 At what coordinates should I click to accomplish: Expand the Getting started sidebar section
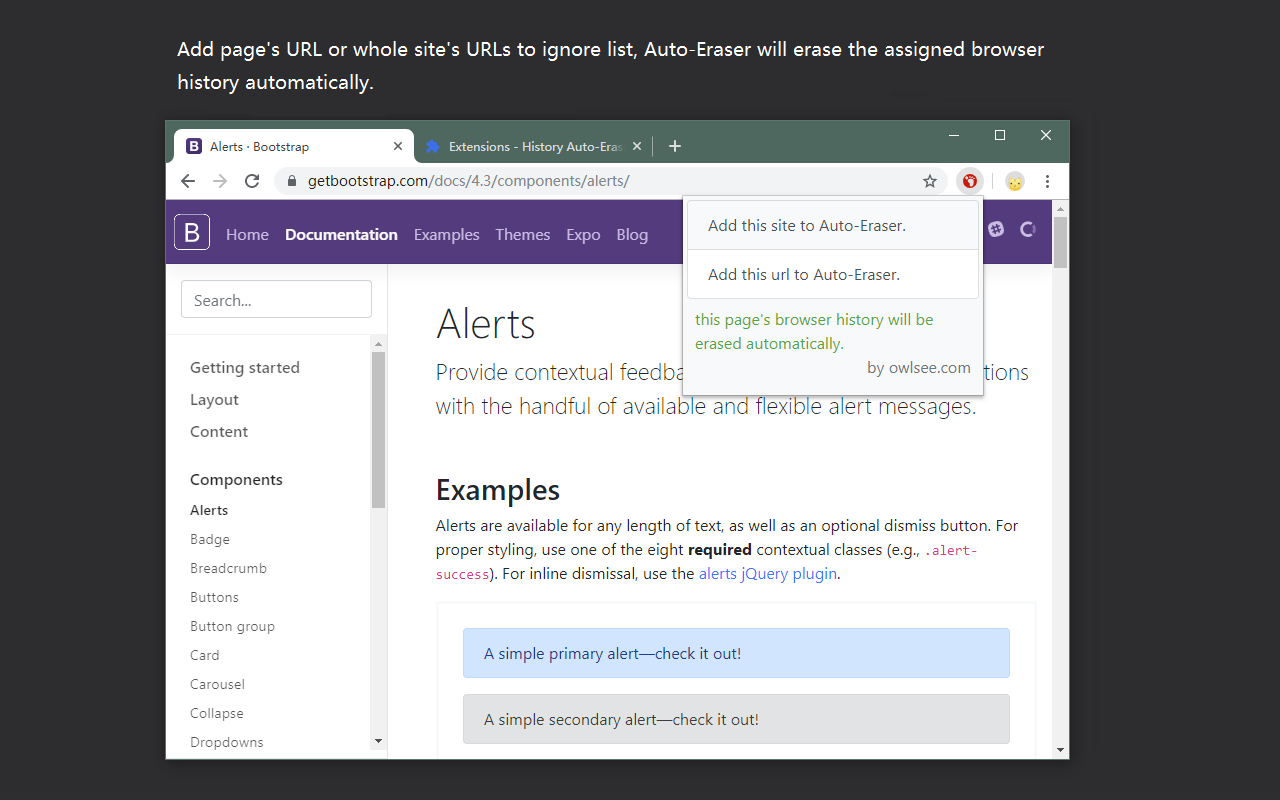point(245,367)
